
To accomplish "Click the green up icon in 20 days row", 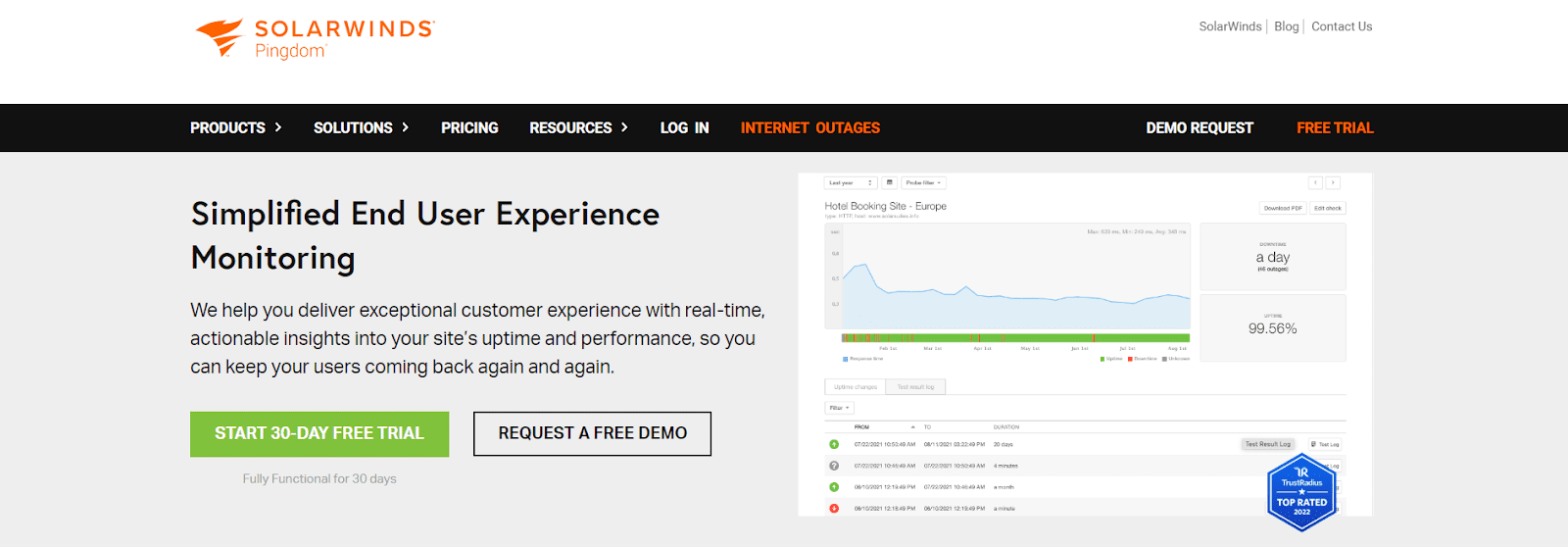I will point(834,444).
